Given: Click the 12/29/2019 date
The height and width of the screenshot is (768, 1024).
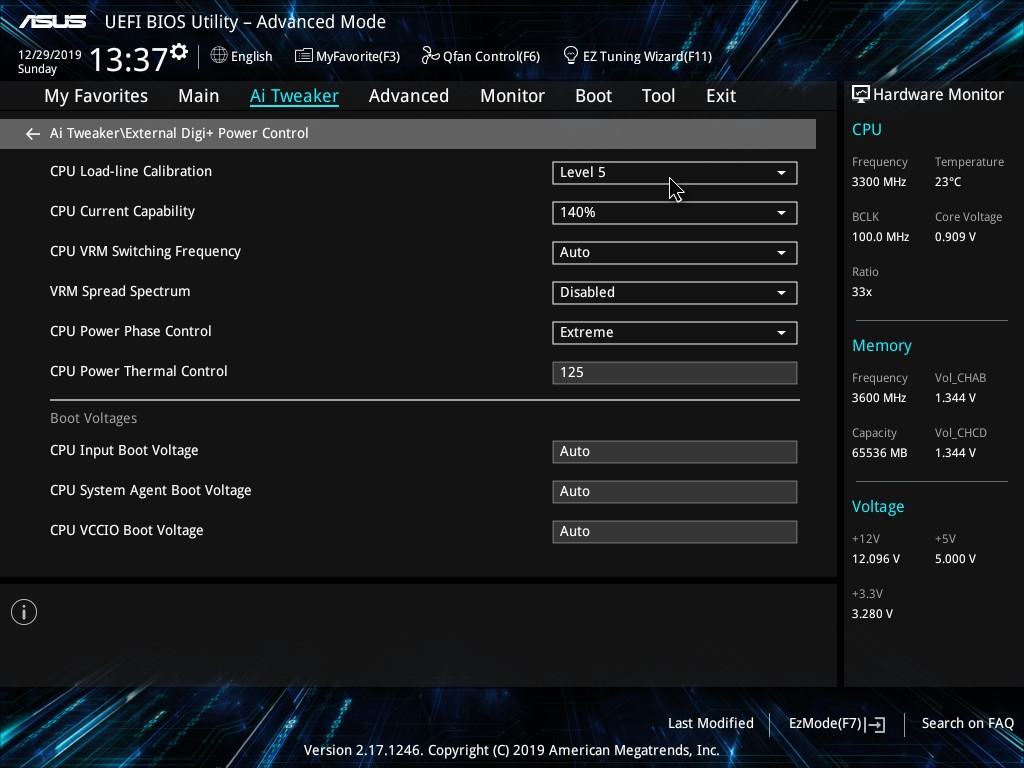Looking at the screenshot, I should pos(50,54).
